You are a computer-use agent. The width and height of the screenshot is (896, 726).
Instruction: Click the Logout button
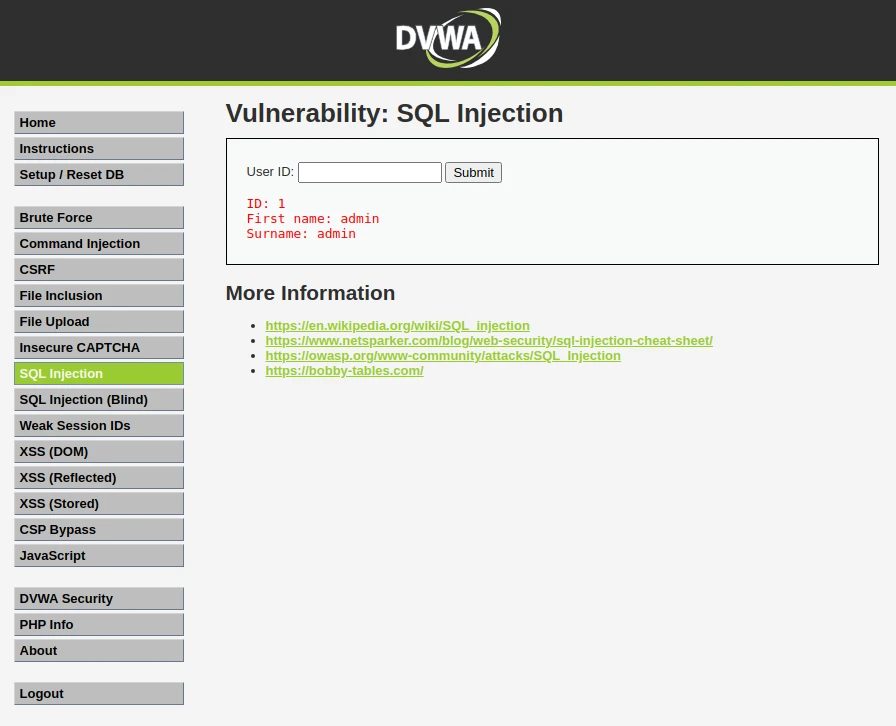98,693
